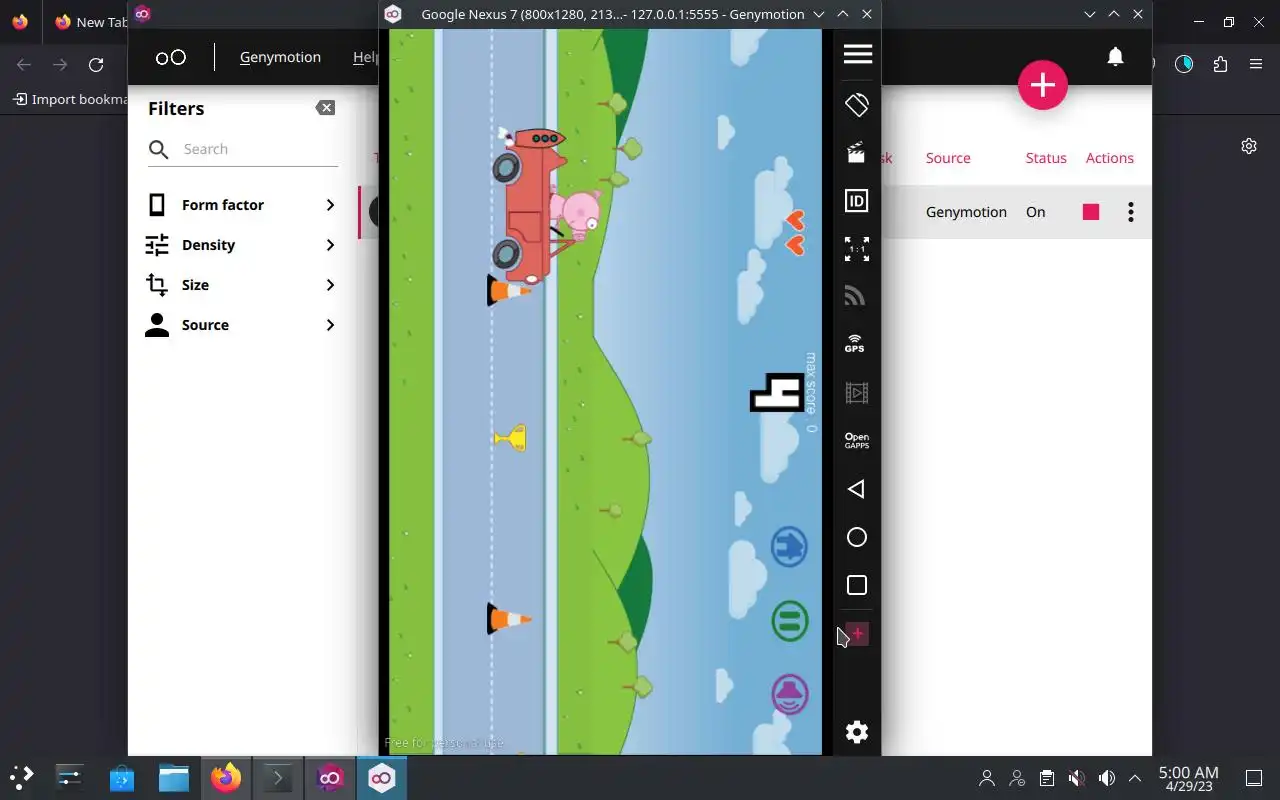This screenshot has height=800, width=1280.
Task: Open Genymotion notifications bell
Action: click(1115, 57)
